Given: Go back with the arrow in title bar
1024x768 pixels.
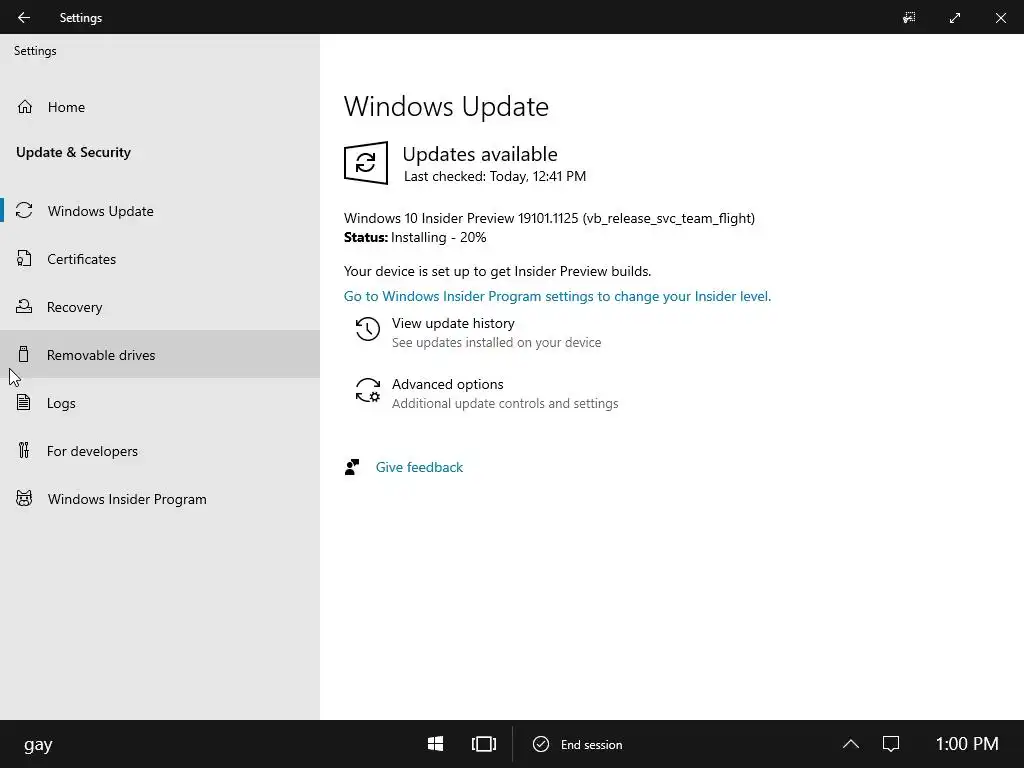Looking at the screenshot, I should [x=24, y=18].
